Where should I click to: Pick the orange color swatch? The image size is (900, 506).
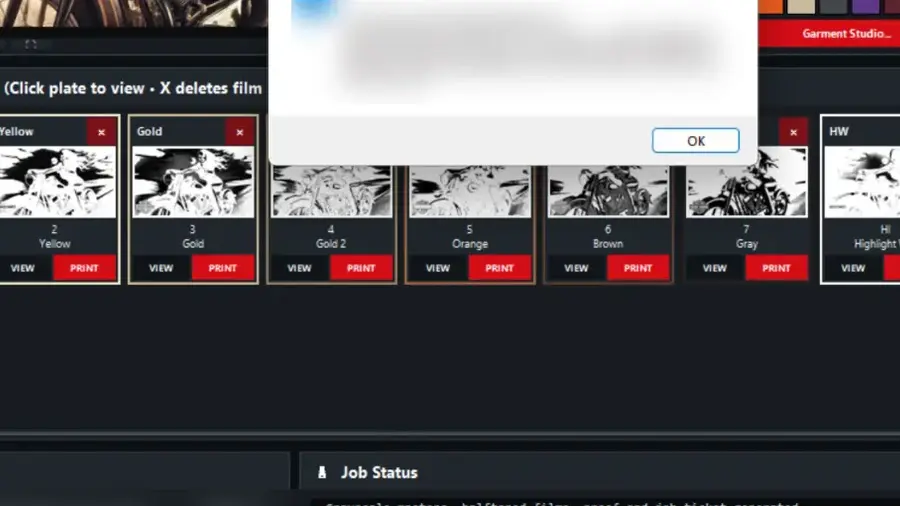[x=771, y=6]
